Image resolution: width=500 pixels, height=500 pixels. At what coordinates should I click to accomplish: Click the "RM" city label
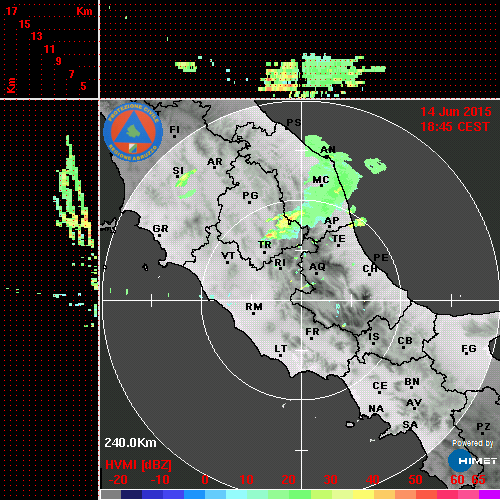coord(254,307)
